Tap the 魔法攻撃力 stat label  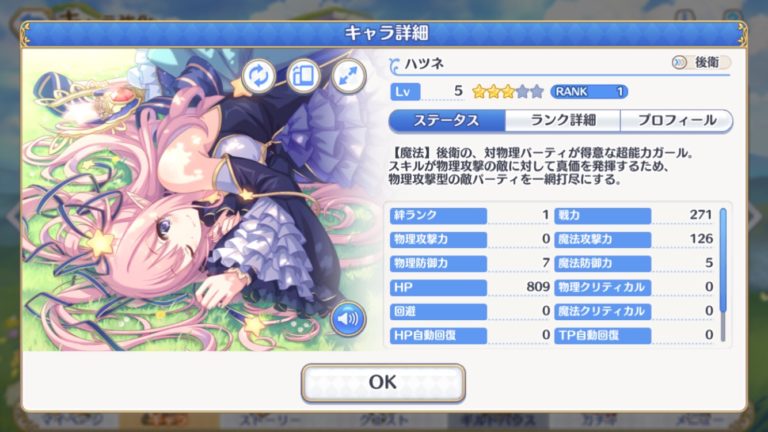602,240
